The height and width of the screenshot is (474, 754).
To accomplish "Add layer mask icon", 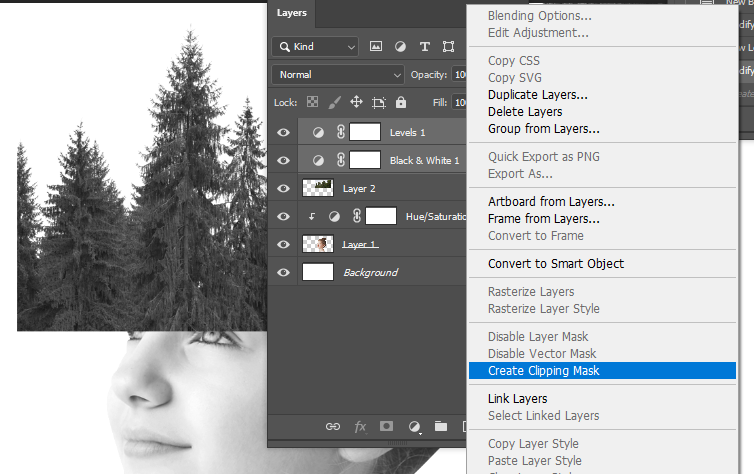I will click(386, 426).
